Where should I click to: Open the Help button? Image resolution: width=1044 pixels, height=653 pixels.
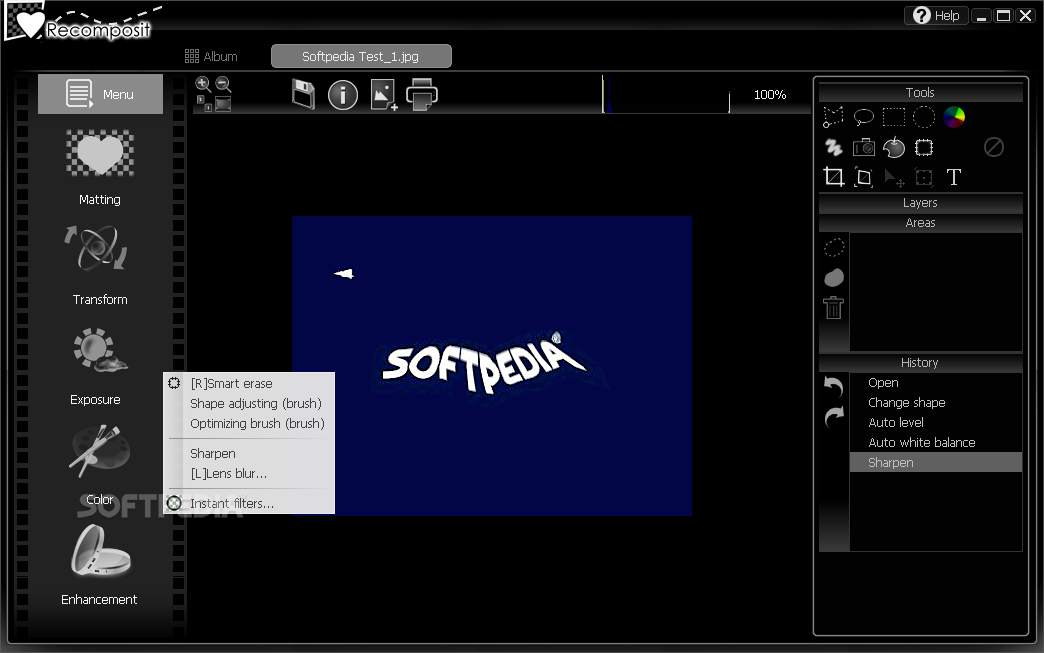935,15
